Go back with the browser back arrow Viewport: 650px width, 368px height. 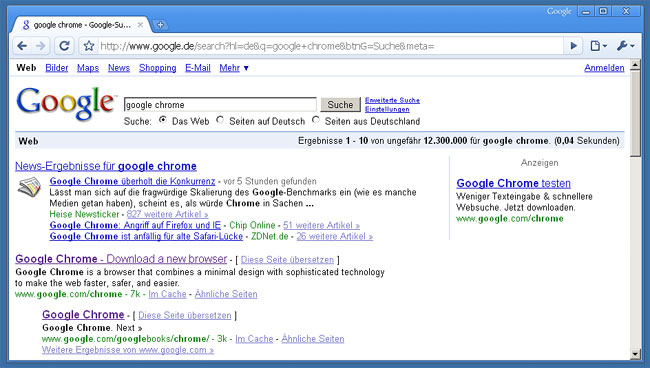(22, 46)
